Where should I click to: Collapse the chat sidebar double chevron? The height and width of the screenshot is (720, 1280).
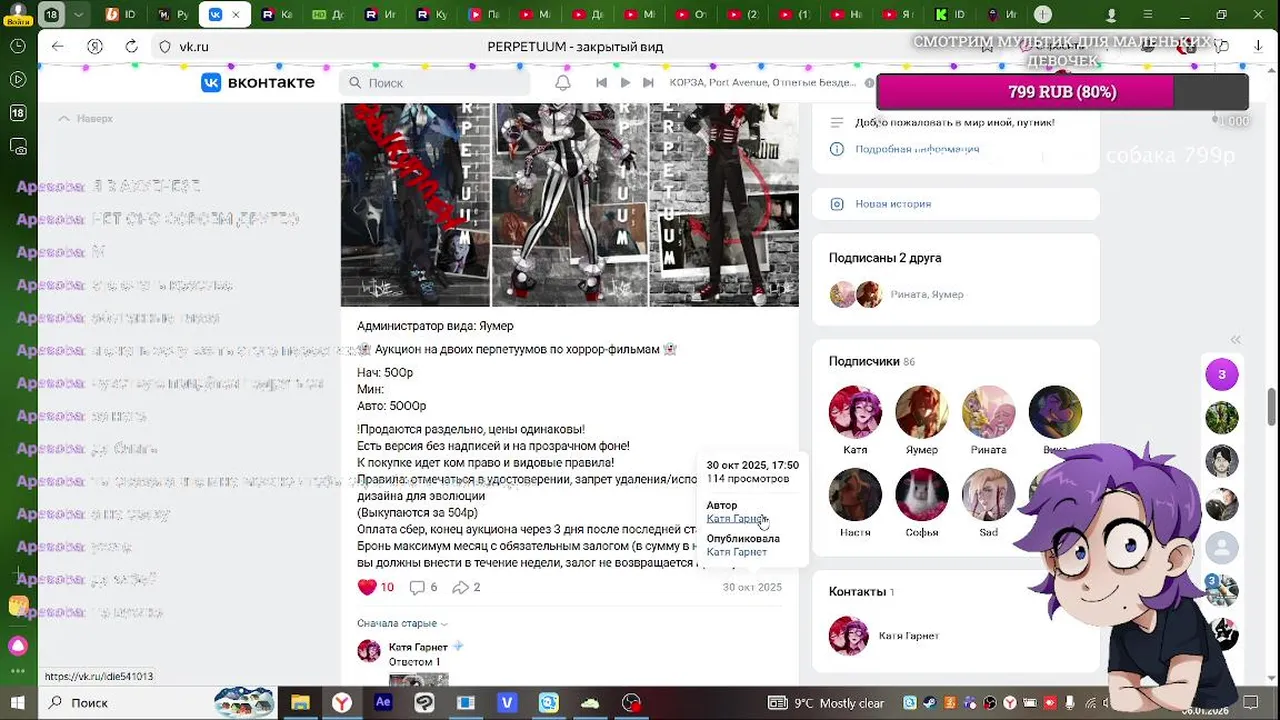pyautogui.click(x=1235, y=340)
